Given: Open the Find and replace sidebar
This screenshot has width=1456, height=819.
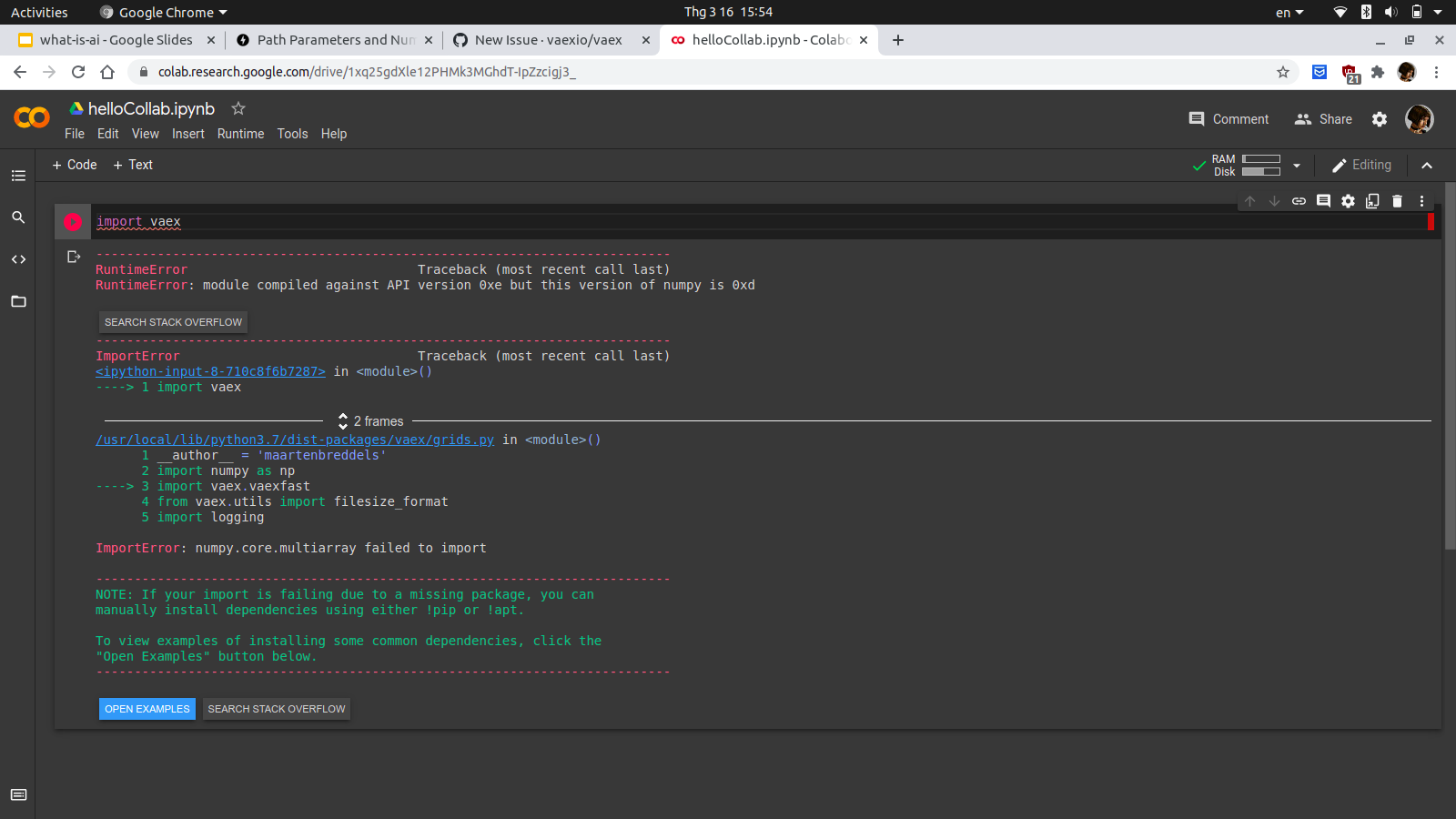Looking at the screenshot, I should click(x=18, y=217).
